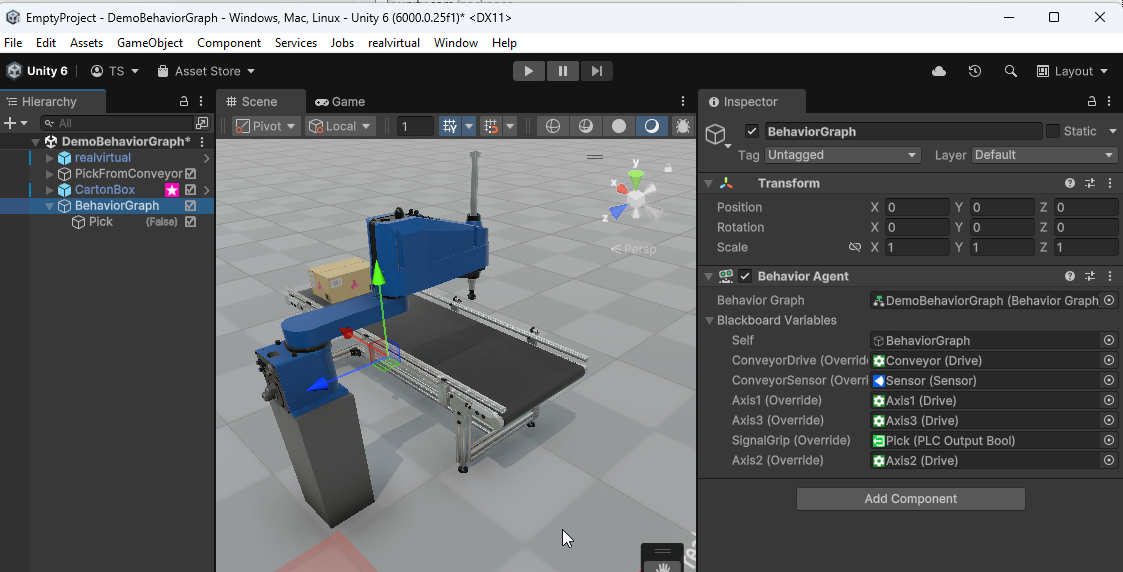Open the Tag dropdown showing Untagged

[842, 155]
